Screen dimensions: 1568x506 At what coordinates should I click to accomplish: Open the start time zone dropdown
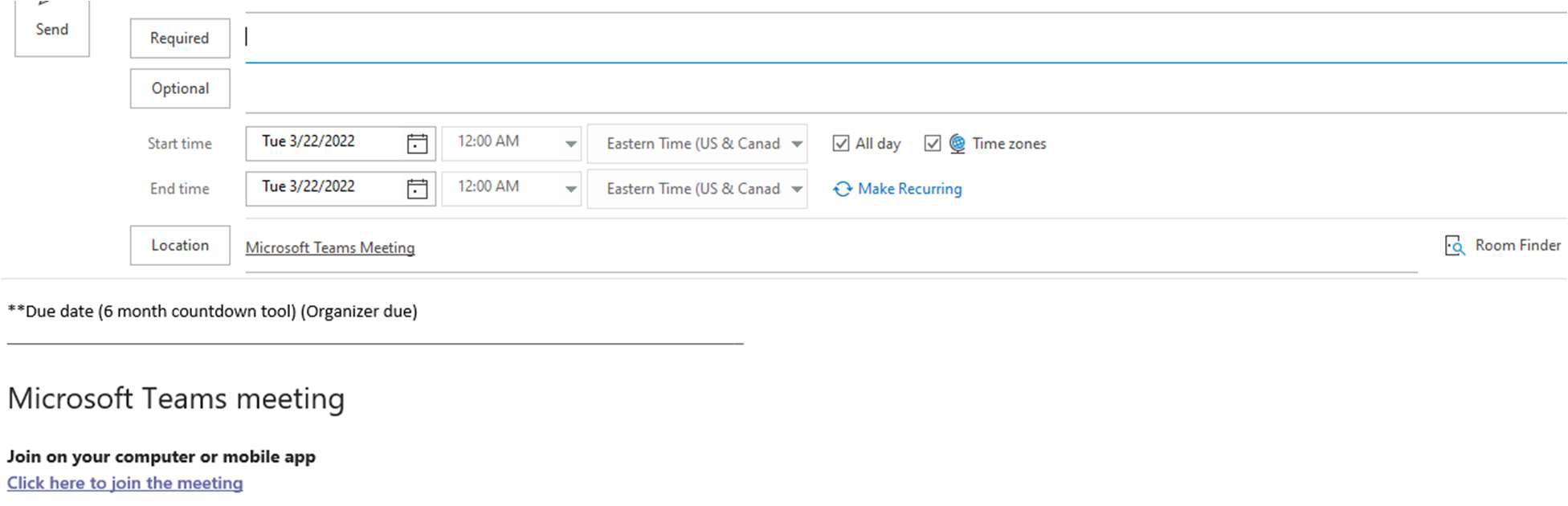click(x=796, y=144)
